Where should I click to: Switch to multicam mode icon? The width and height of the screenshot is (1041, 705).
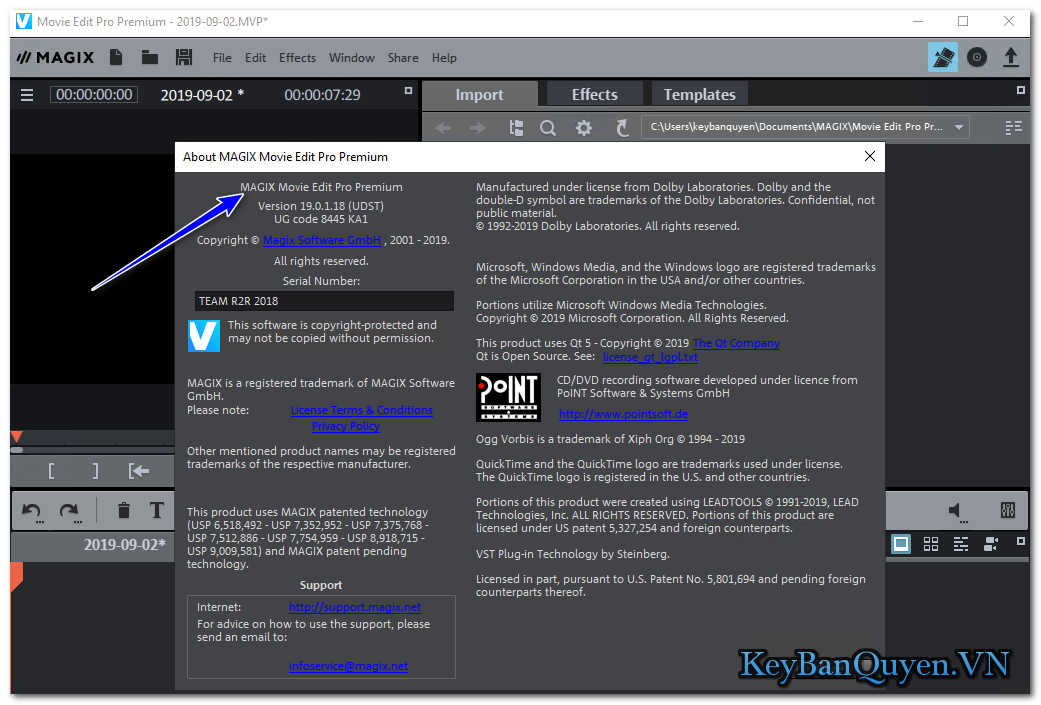(x=991, y=544)
